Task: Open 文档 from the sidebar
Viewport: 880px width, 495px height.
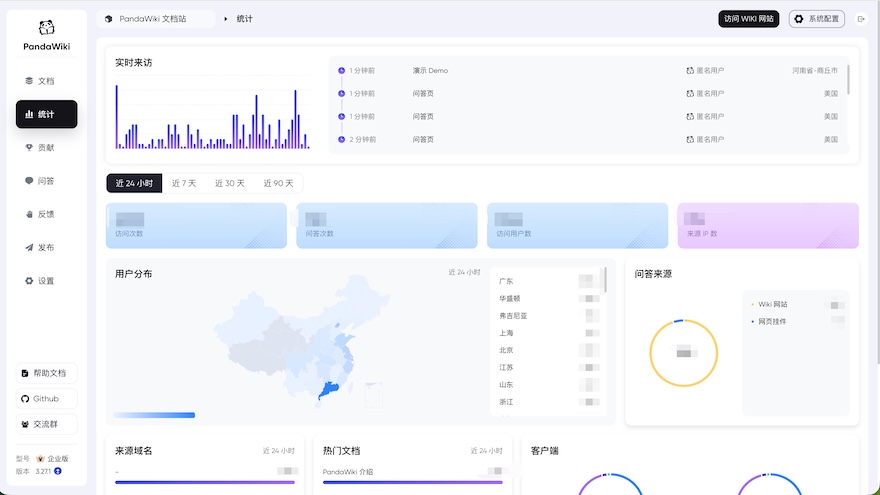Action: tap(46, 81)
